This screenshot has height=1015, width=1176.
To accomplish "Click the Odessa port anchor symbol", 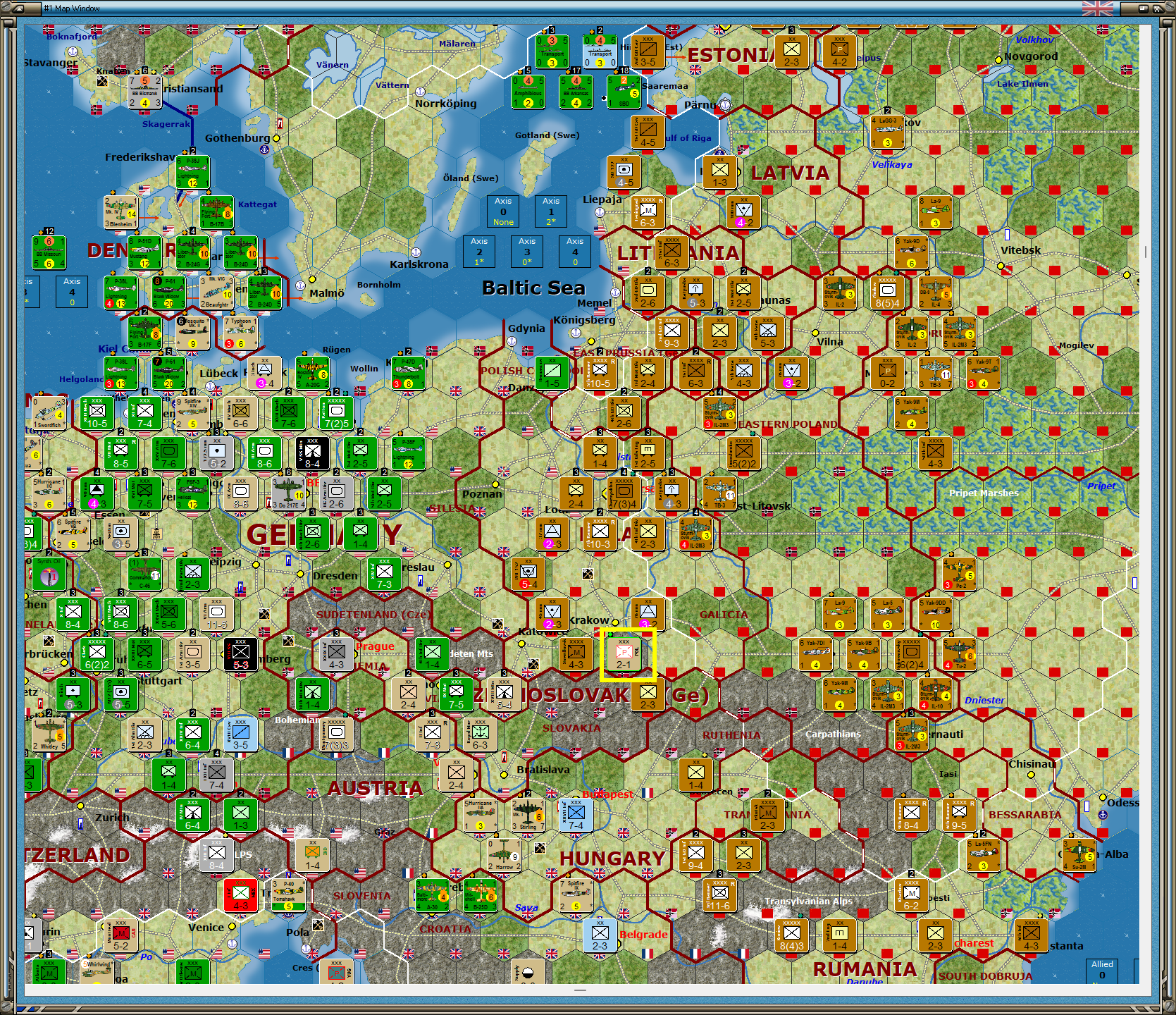I will (1103, 815).
